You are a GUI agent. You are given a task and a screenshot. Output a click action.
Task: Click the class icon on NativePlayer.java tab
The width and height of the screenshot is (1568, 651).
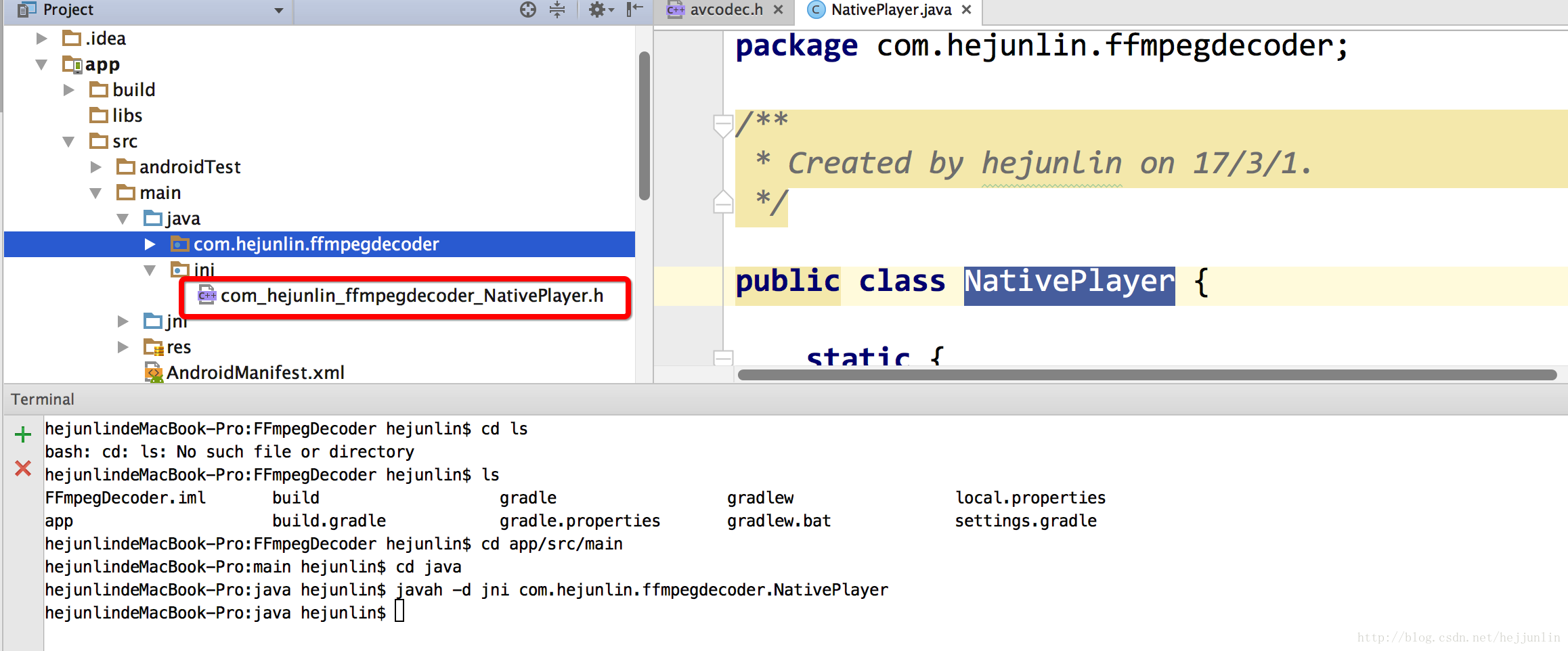coord(816,9)
